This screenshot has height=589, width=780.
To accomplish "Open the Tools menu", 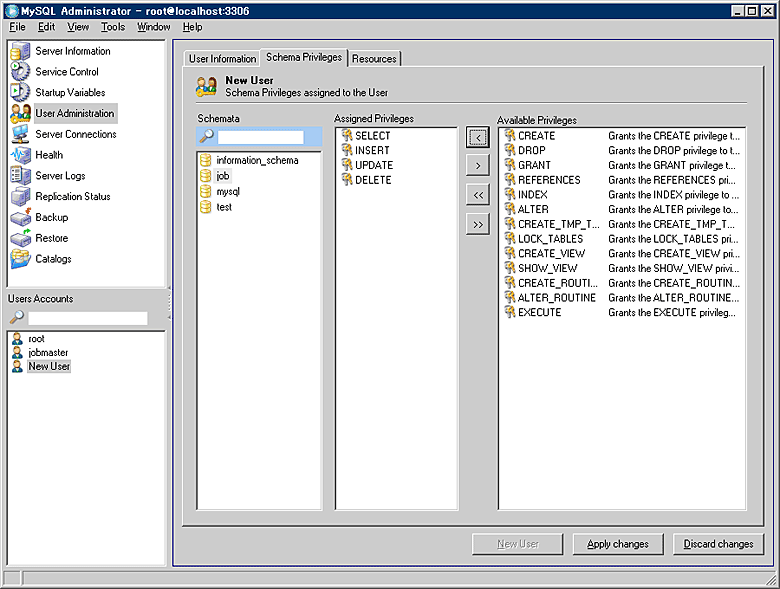I will 113,27.
